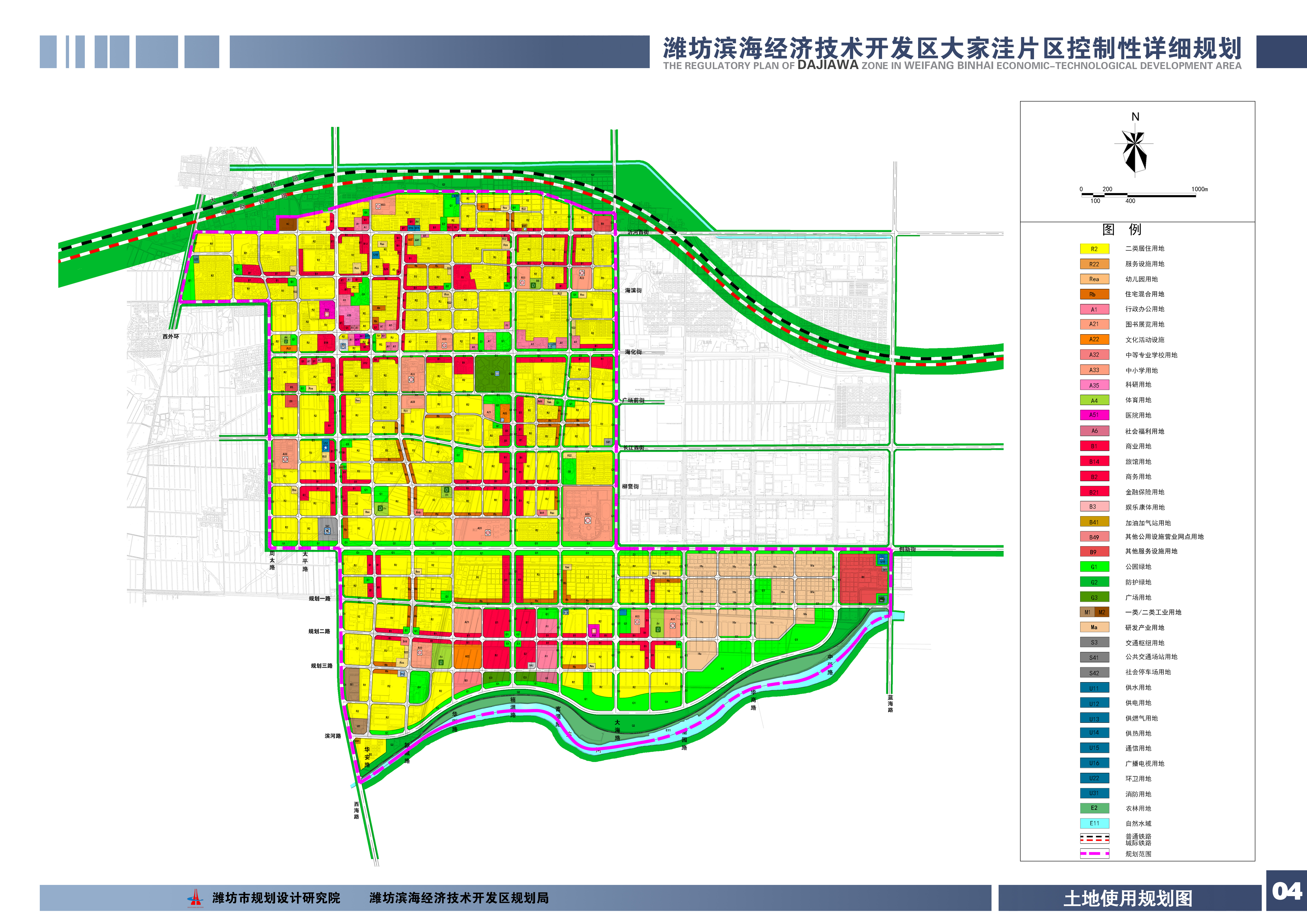The height and width of the screenshot is (924, 1307).
Task: Select the E11 natural water swatch
Action: (x=1094, y=823)
